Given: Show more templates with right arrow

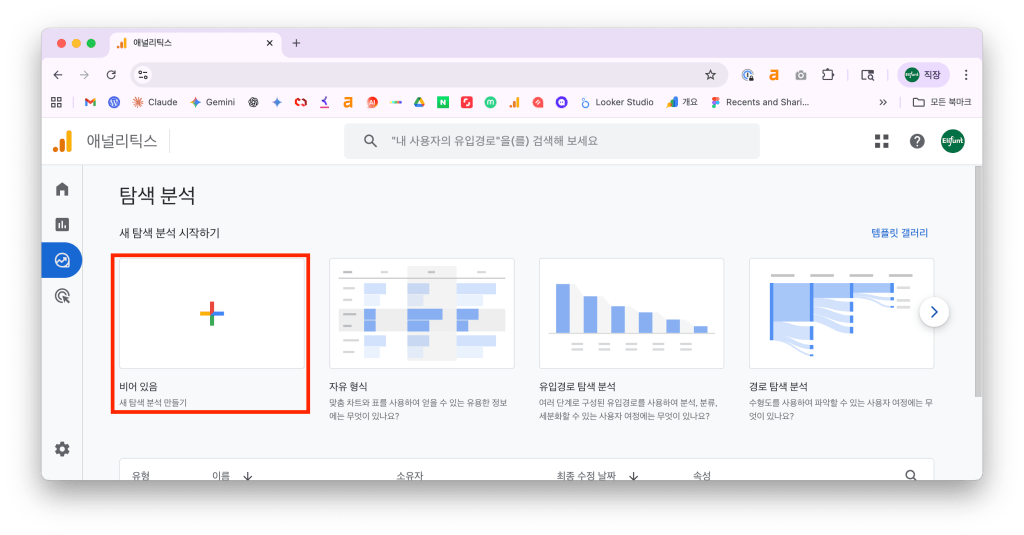Looking at the screenshot, I should point(934,312).
